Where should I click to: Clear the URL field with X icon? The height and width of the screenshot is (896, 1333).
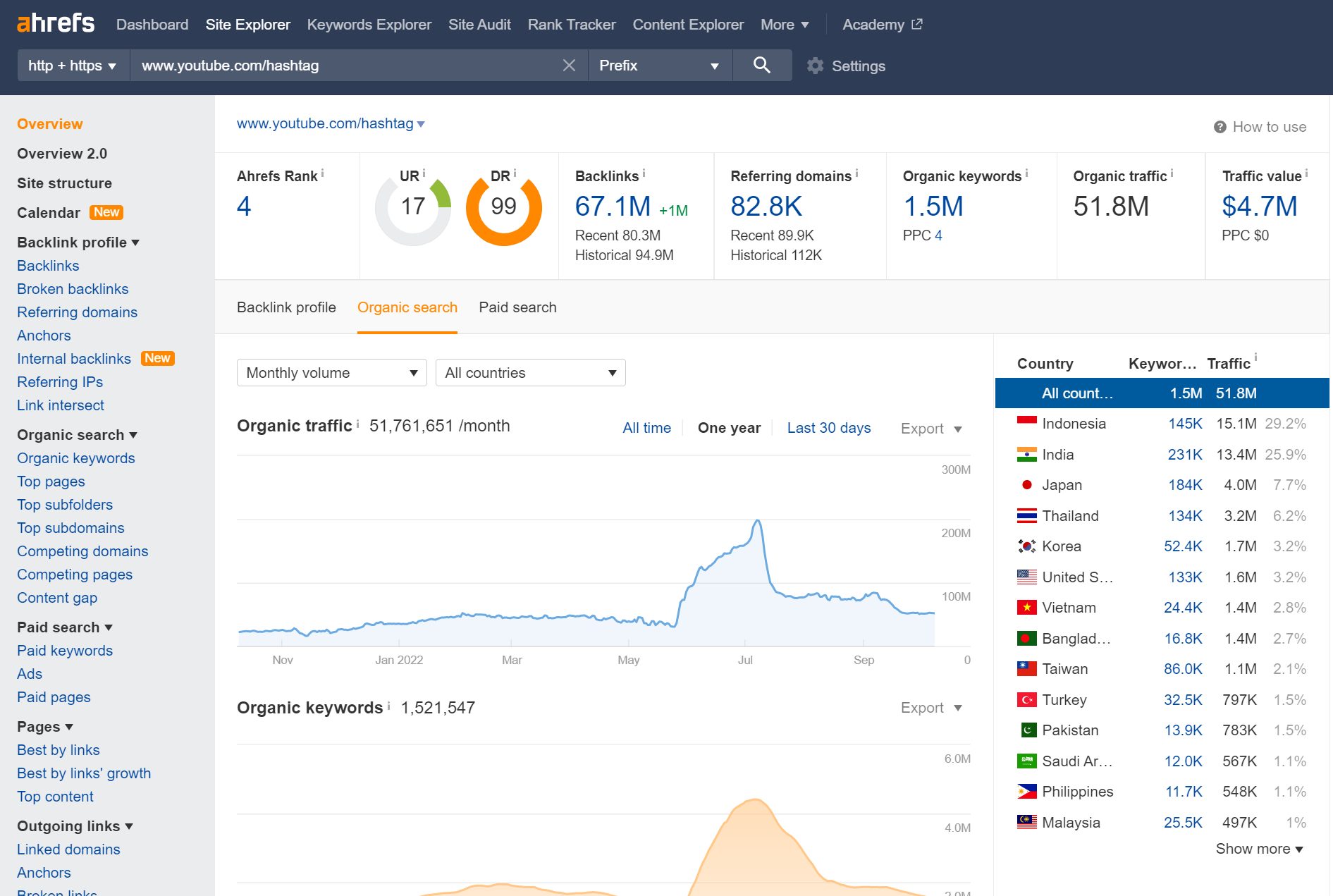click(569, 66)
